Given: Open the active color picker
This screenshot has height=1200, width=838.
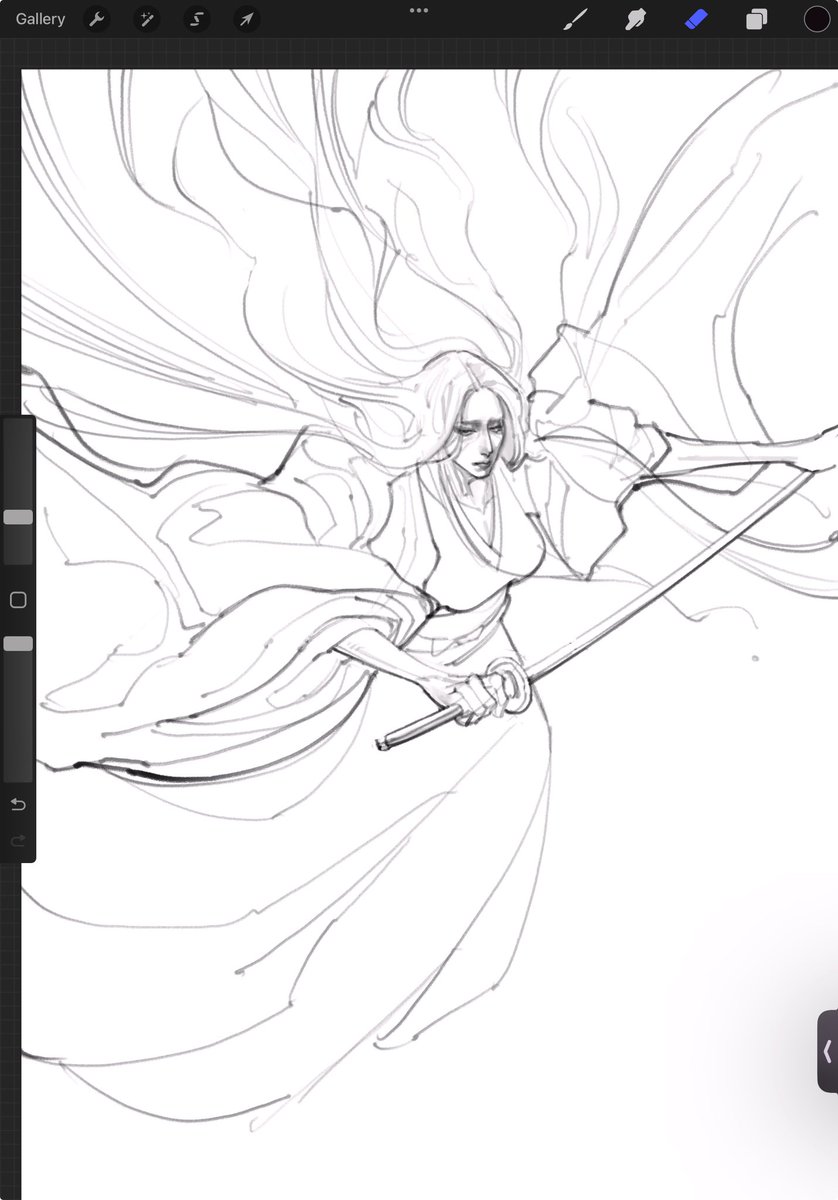Looking at the screenshot, I should click(817, 19).
